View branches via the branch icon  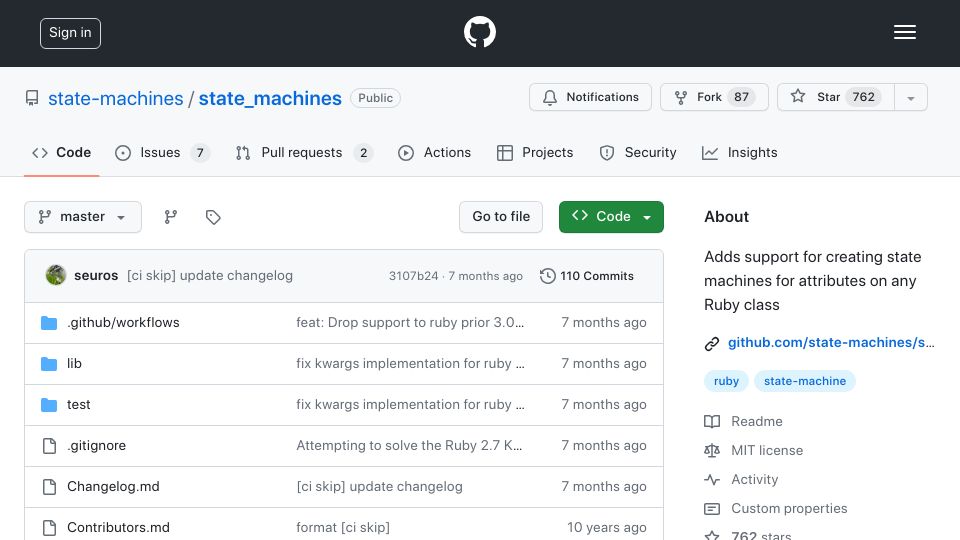pyautogui.click(x=171, y=217)
